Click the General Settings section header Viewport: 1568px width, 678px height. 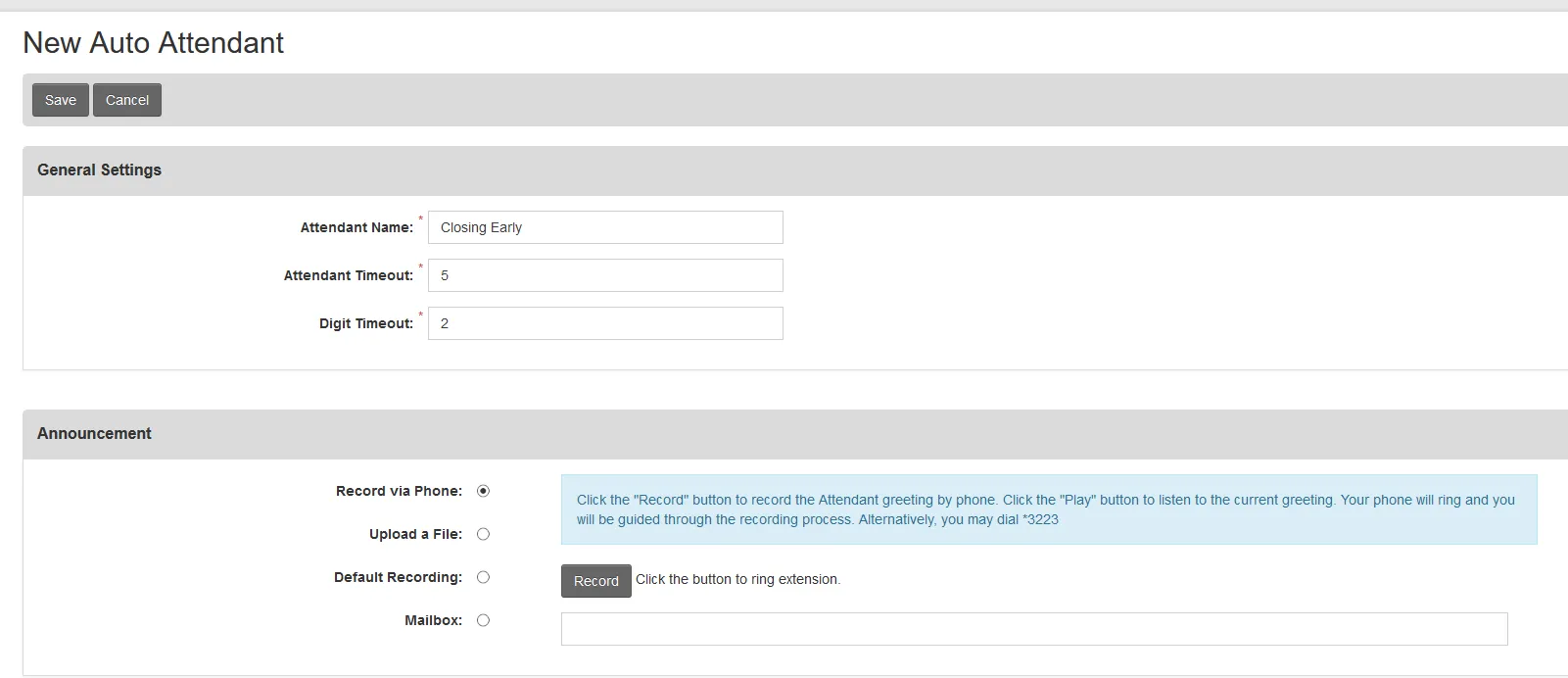pyautogui.click(x=99, y=169)
